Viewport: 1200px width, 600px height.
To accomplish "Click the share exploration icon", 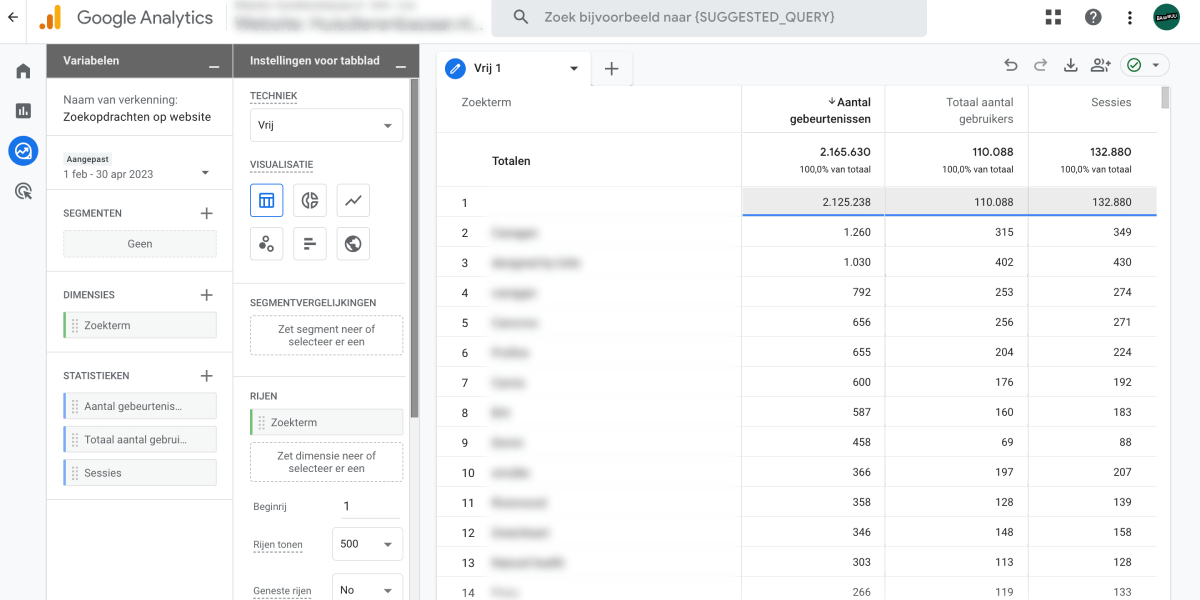I will (x=1100, y=66).
